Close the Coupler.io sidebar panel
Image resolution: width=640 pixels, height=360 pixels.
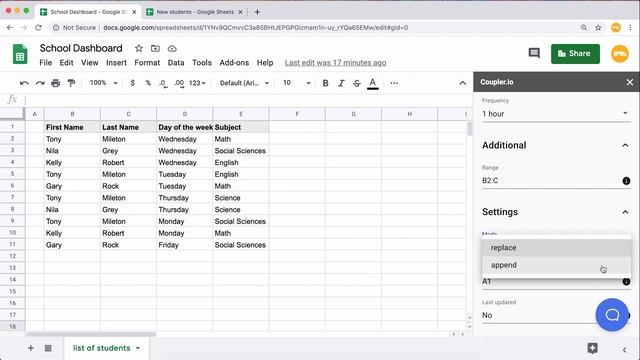click(630, 82)
